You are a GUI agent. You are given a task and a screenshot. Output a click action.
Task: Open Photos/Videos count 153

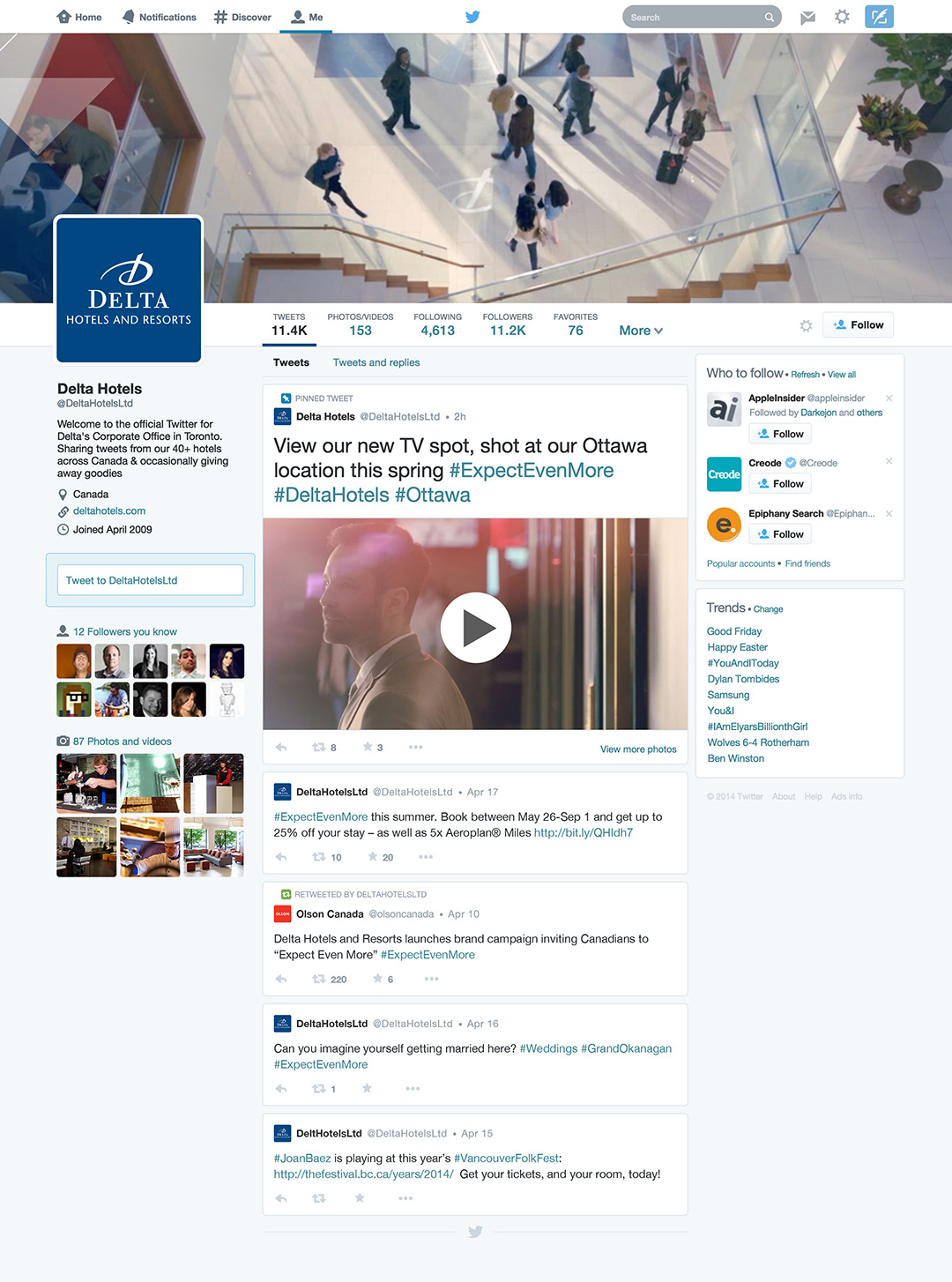pos(361,324)
